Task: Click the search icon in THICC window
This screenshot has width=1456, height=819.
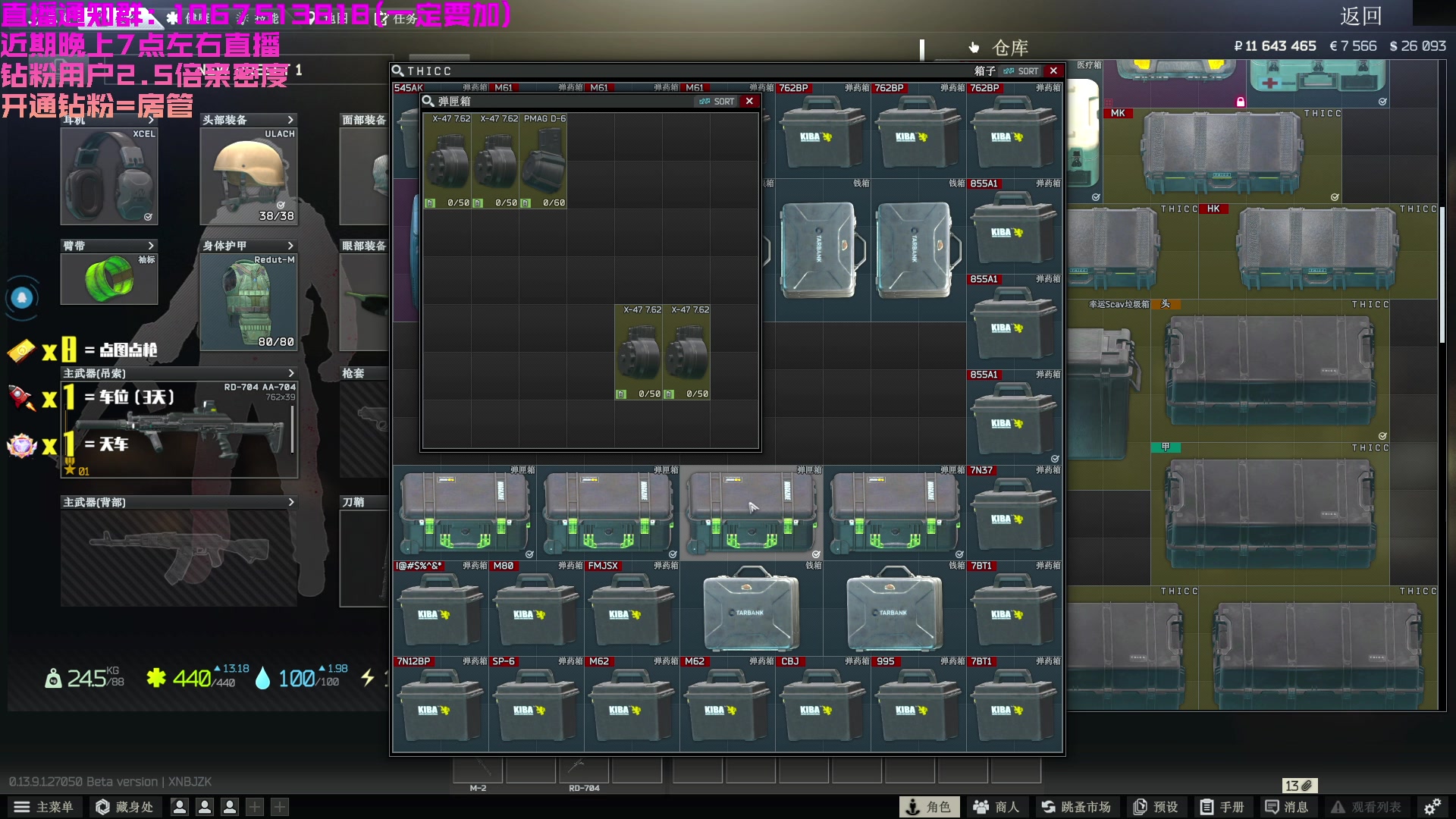Action: point(397,71)
